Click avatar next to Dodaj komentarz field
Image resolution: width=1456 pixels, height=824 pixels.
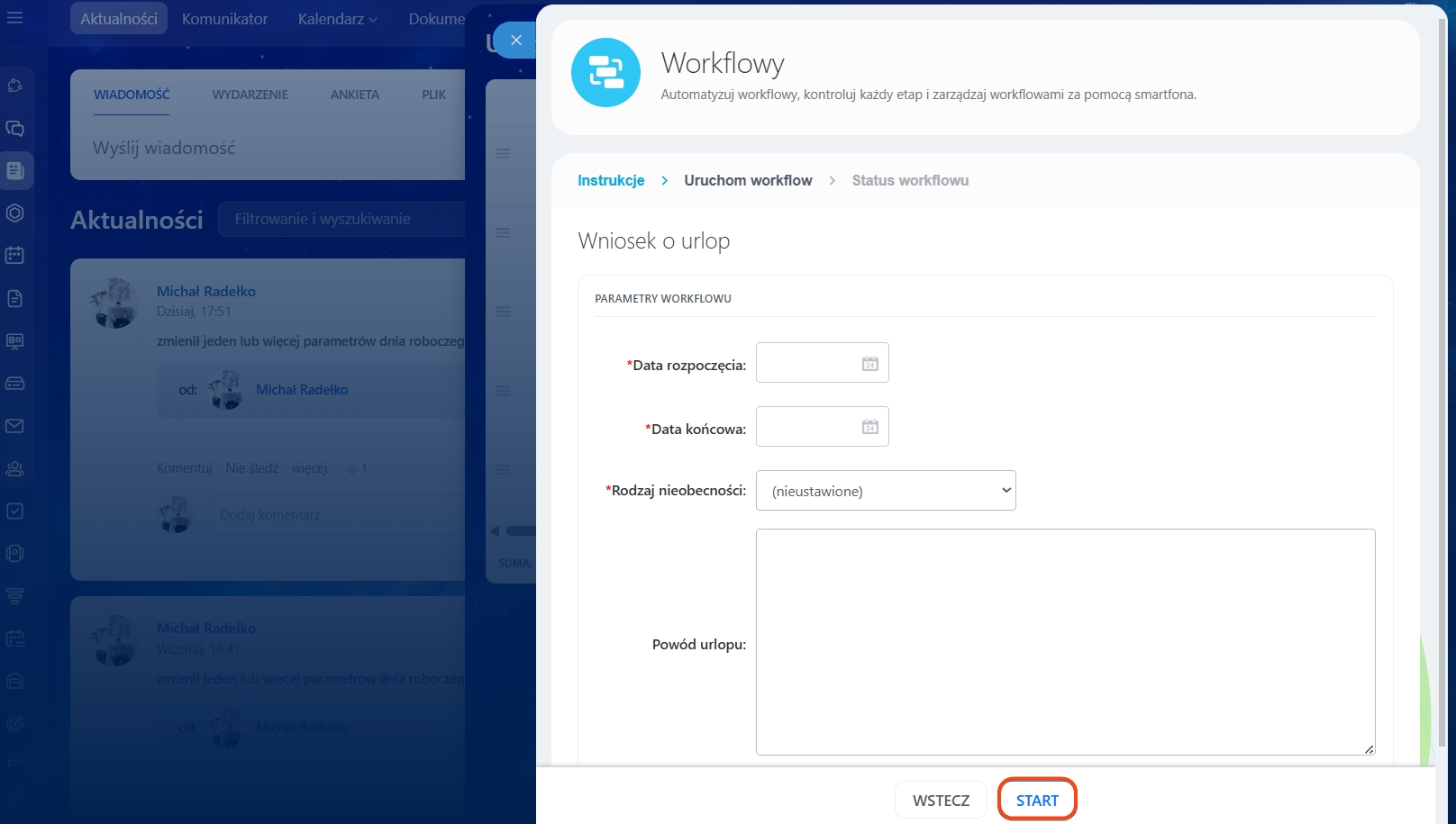click(x=175, y=515)
